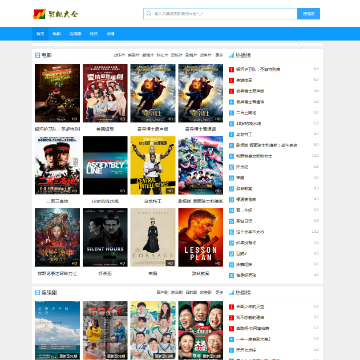Click the right arrow on the banner strip
This screenshot has width=360, height=360.
300,46
